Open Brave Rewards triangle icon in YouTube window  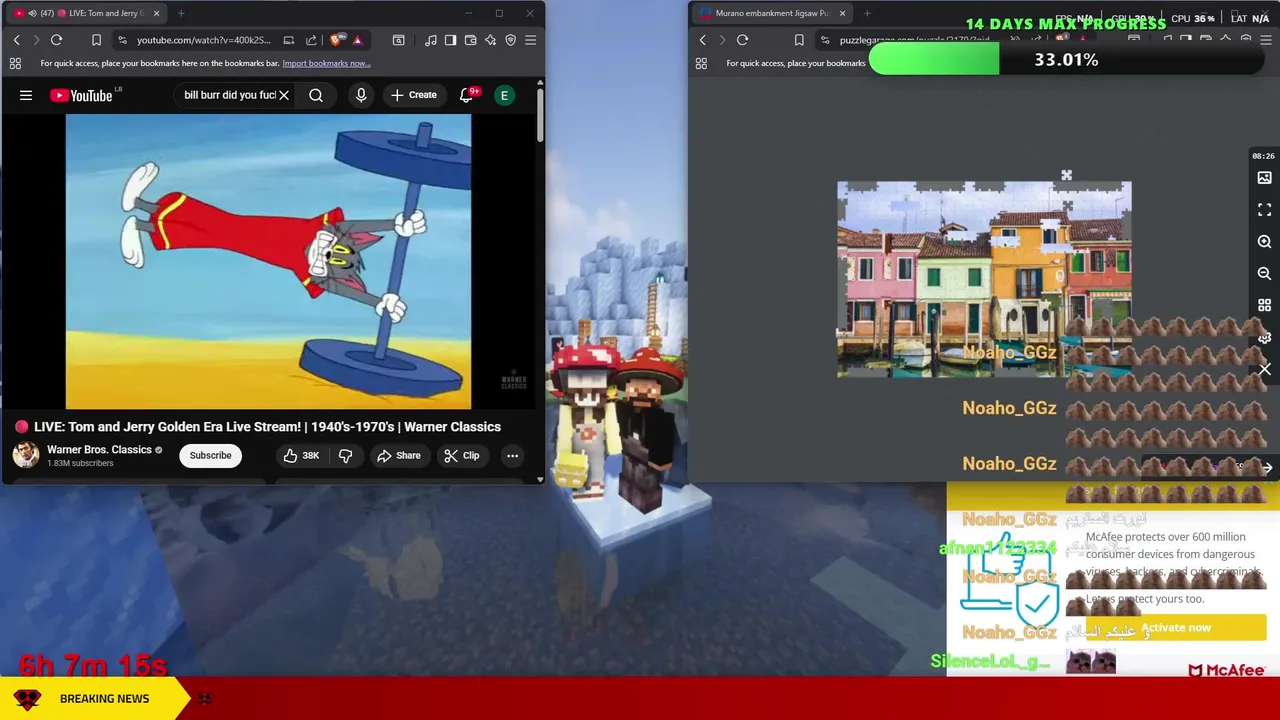coord(357,40)
